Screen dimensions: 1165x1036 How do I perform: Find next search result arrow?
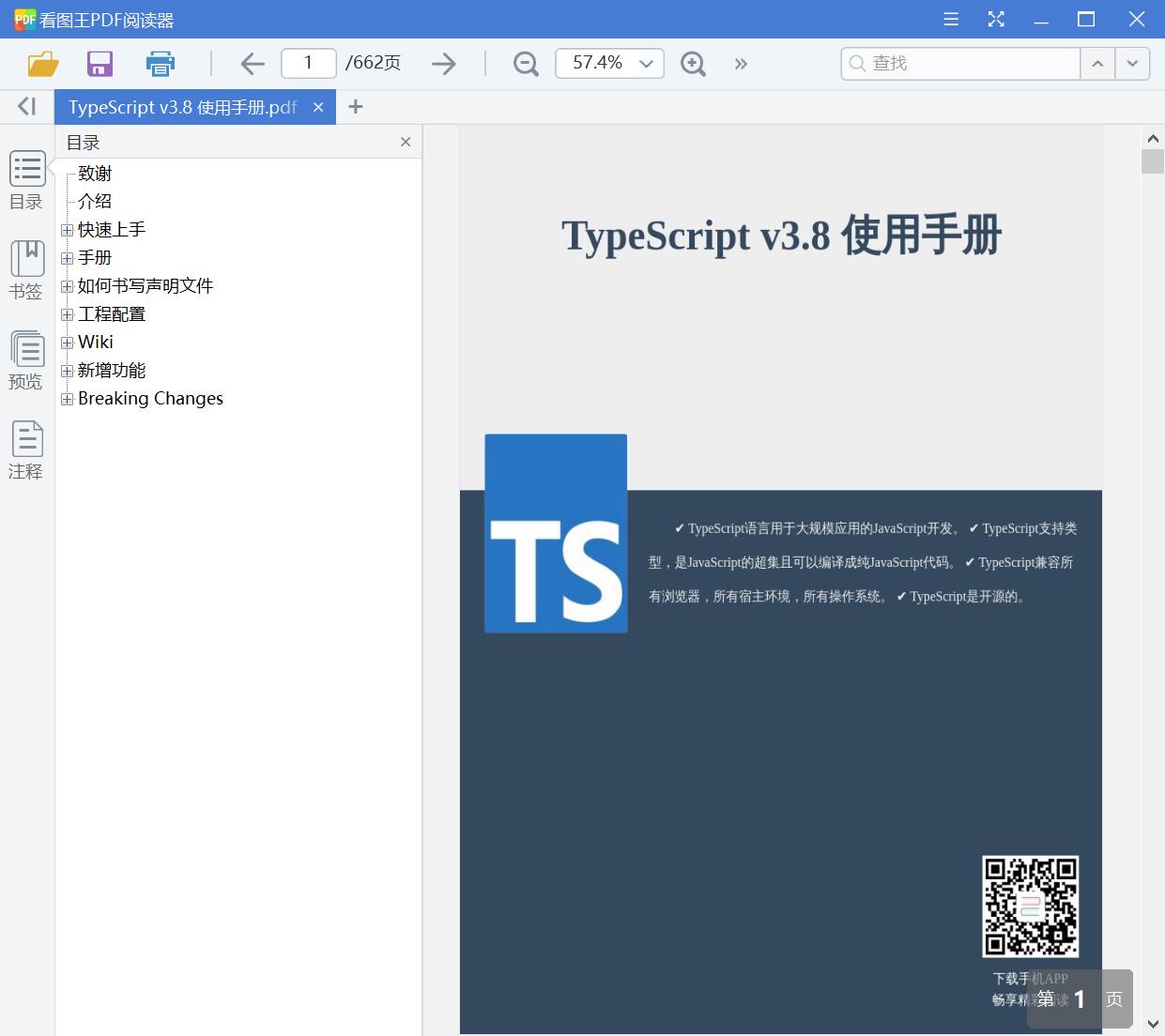click(x=1132, y=64)
